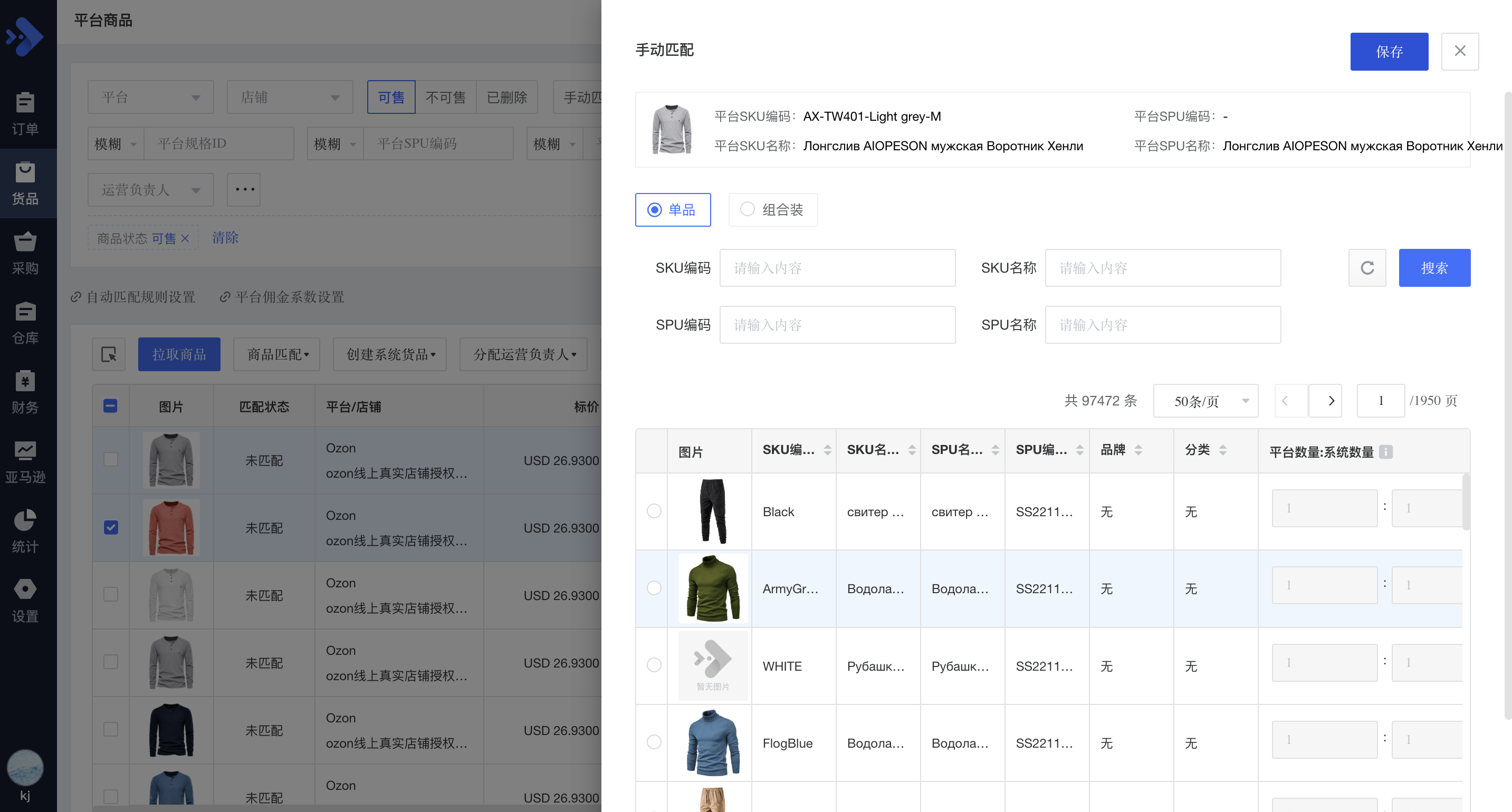This screenshot has width=1512, height=812.
Task: Click the cursor selection icon button
Action: coord(109,354)
